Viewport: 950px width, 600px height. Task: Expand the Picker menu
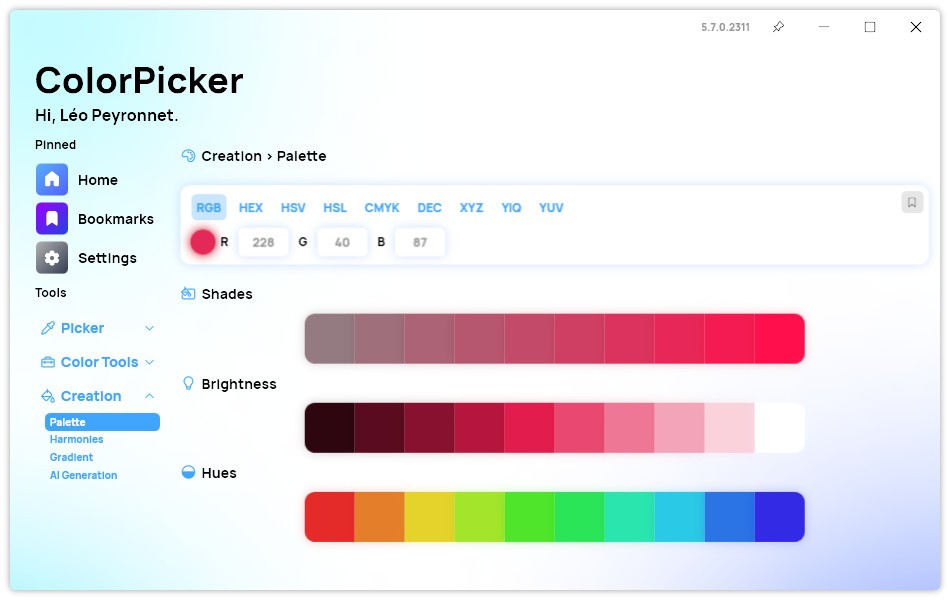152,328
